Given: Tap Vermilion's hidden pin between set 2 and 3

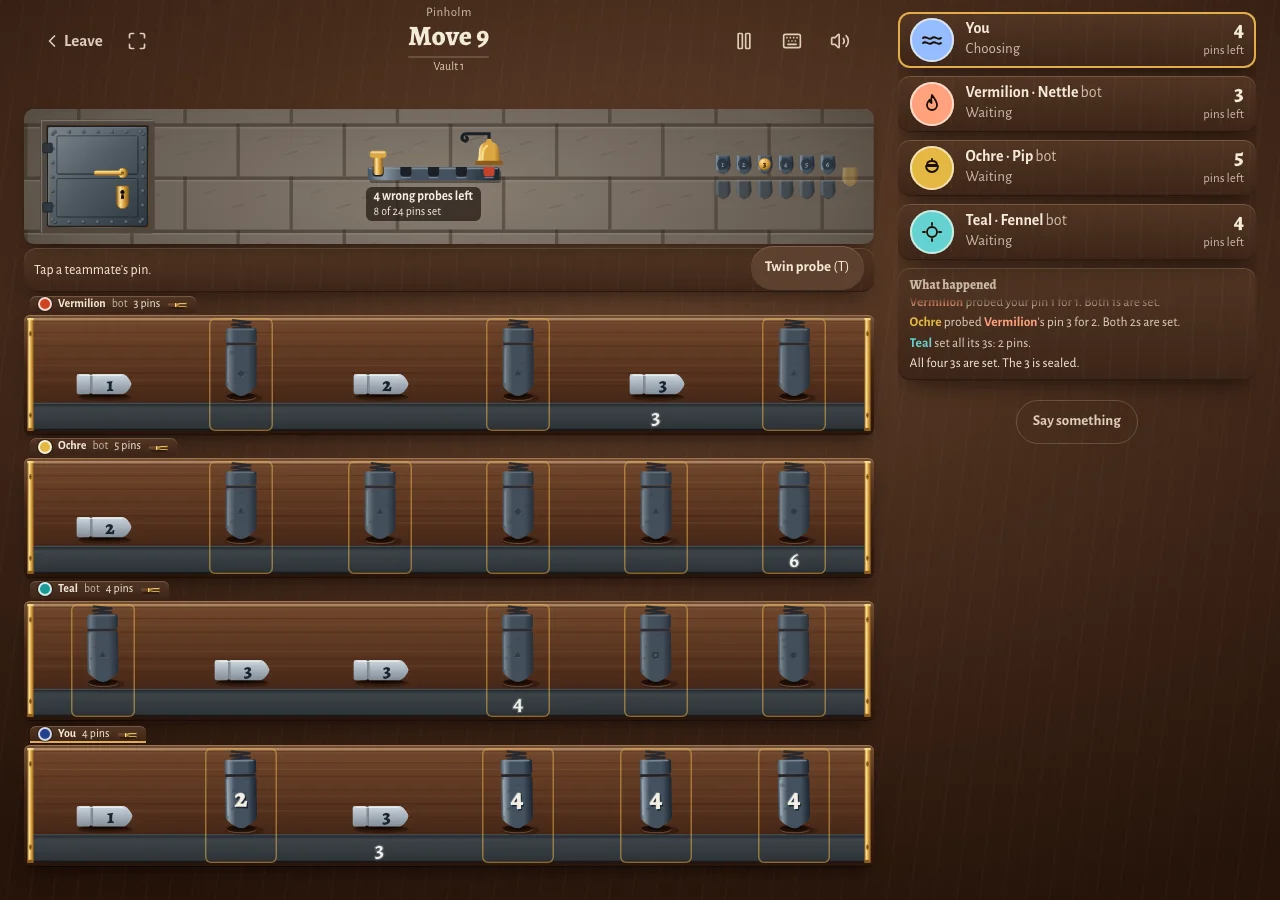Looking at the screenshot, I should (518, 375).
